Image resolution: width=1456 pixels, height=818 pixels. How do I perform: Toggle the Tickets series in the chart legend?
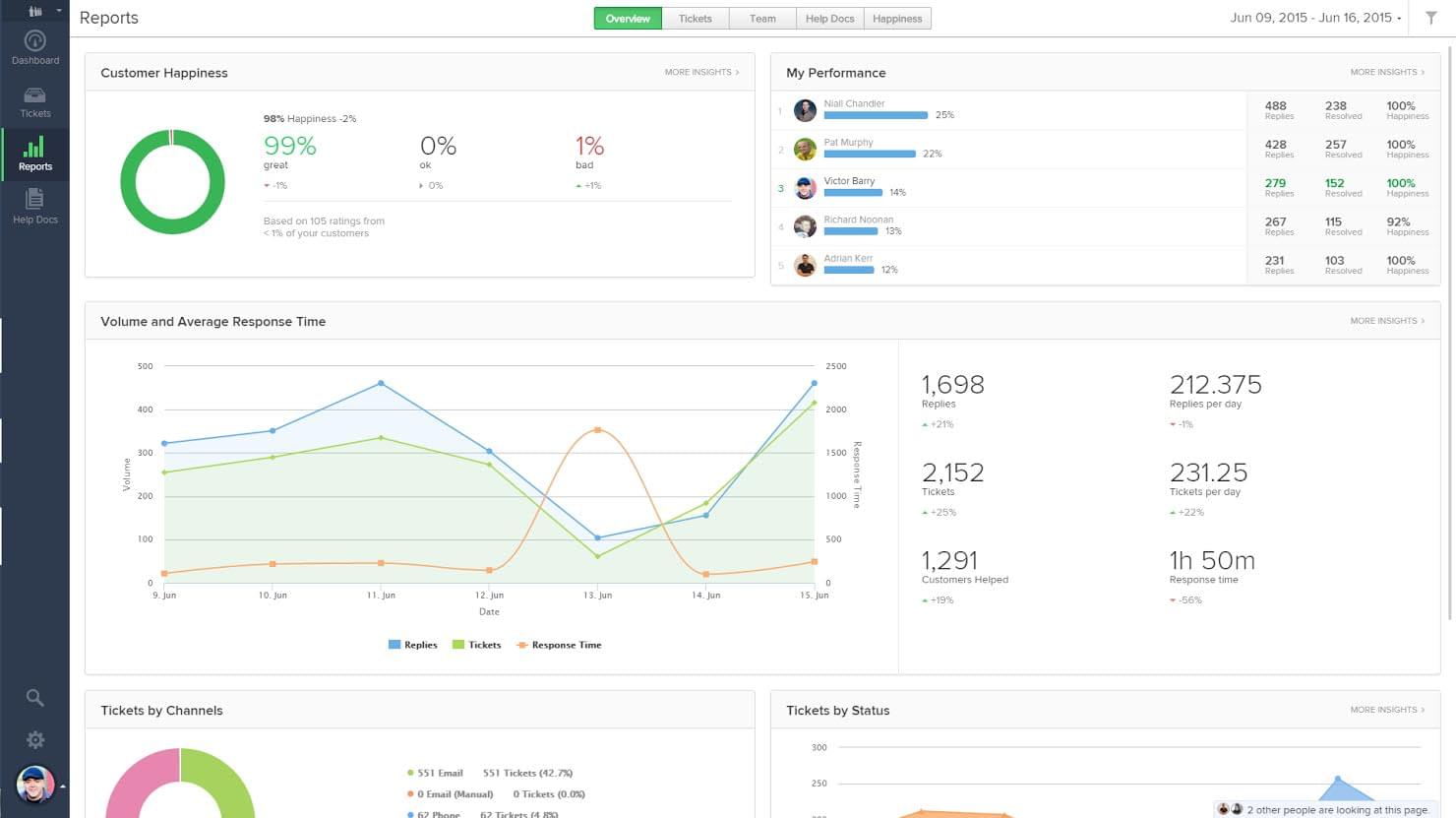coord(476,645)
